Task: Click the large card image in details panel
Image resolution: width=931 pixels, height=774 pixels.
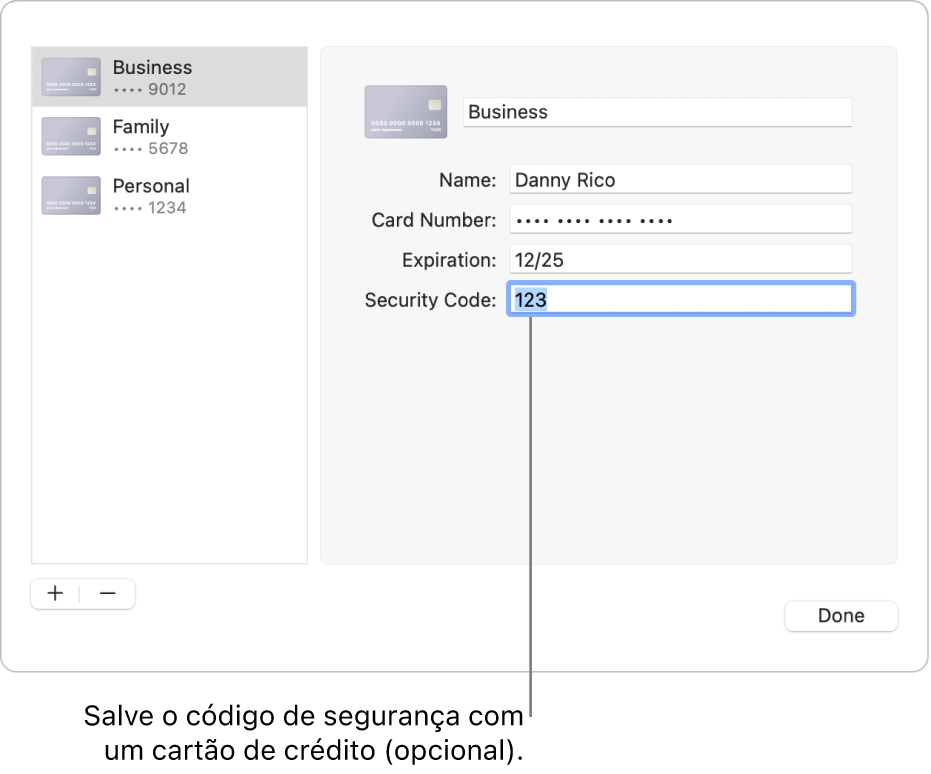Action: point(405,112)
